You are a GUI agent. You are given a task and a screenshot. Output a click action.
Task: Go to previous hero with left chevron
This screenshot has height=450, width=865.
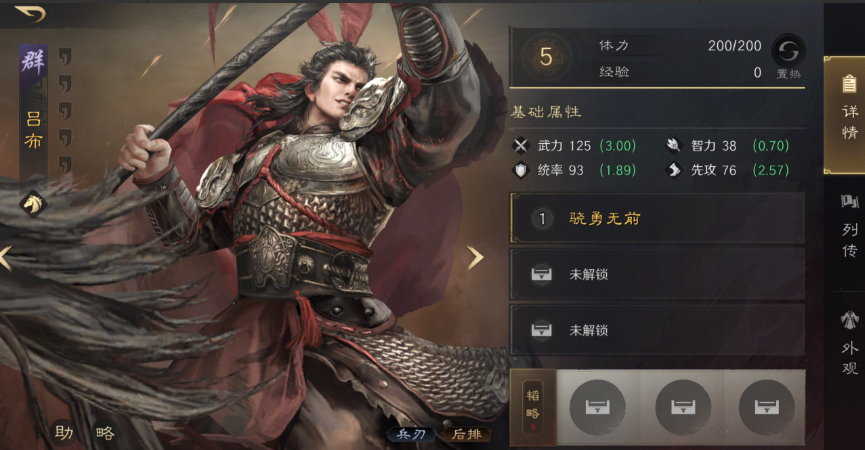6,258
